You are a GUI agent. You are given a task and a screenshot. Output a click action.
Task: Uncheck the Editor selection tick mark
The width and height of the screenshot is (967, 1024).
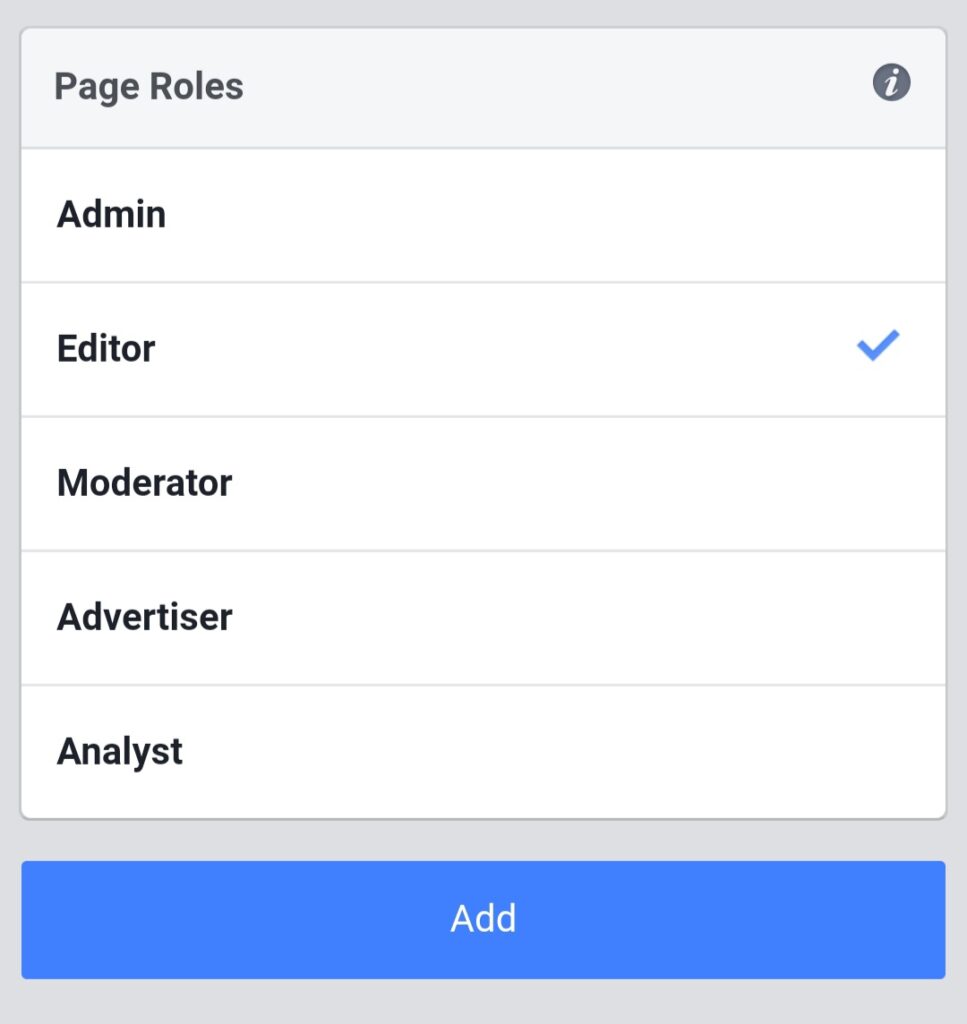tap(878, 345)
